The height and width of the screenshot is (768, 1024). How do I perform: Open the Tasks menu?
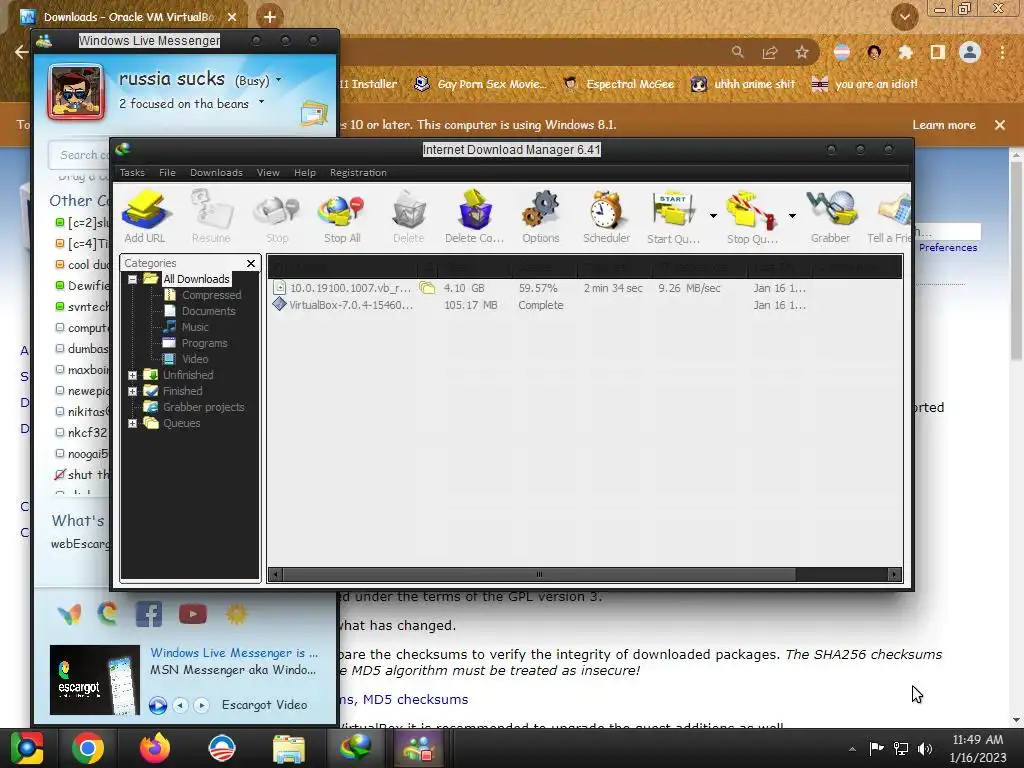(132, 172)
